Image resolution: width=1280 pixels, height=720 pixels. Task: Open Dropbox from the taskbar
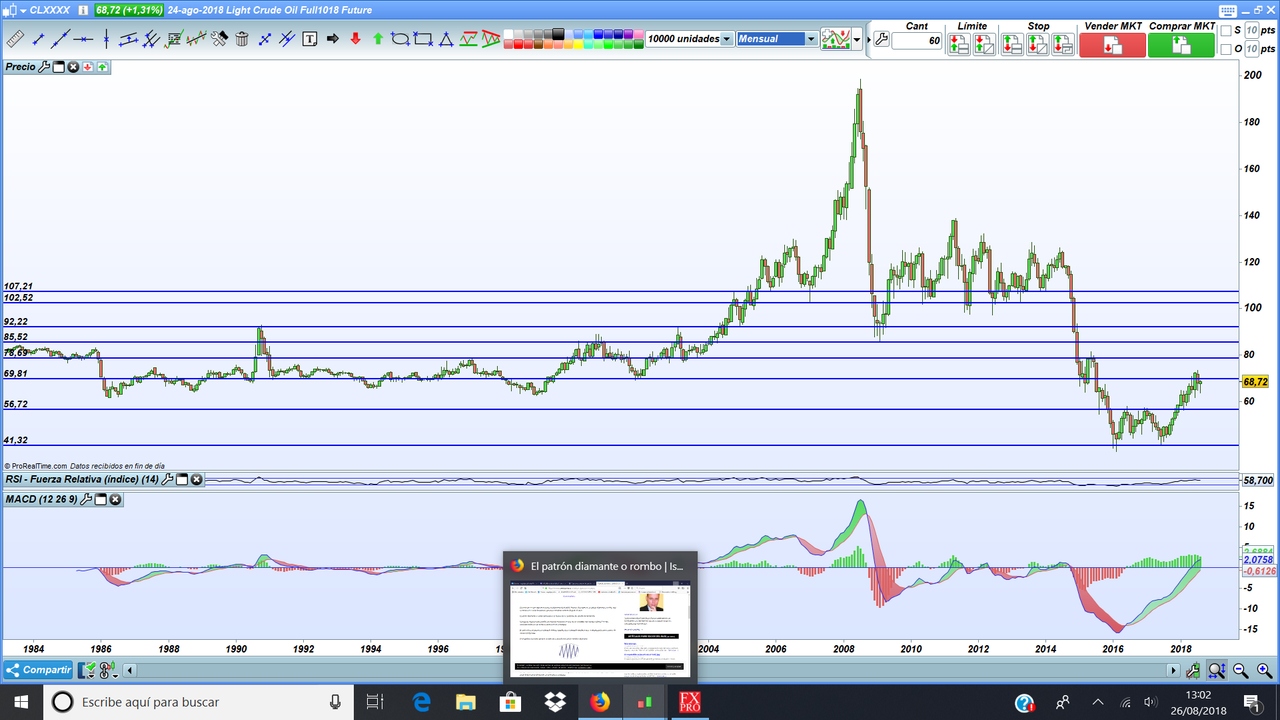[x=554, y=702]
